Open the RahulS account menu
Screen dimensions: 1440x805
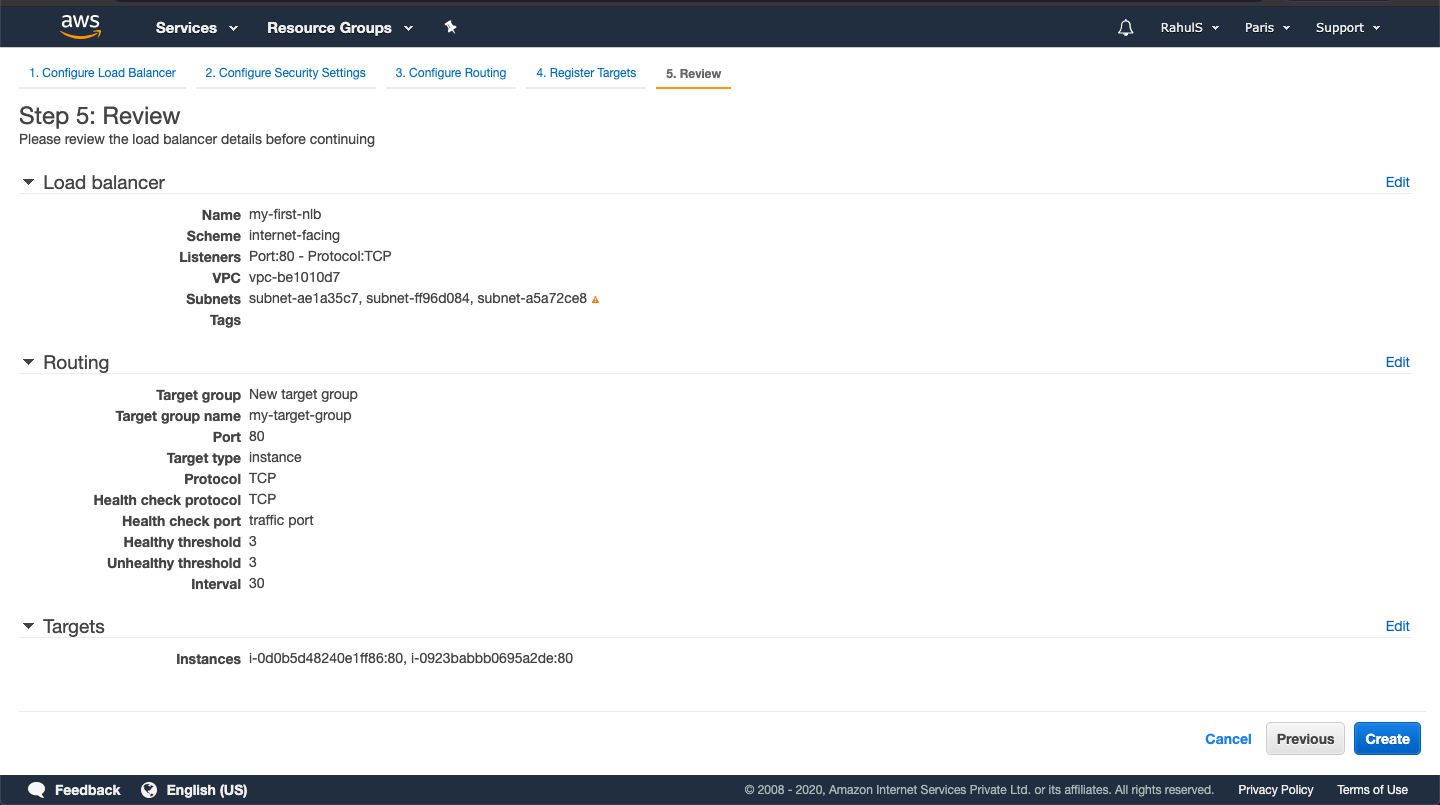pos(1189,27)
